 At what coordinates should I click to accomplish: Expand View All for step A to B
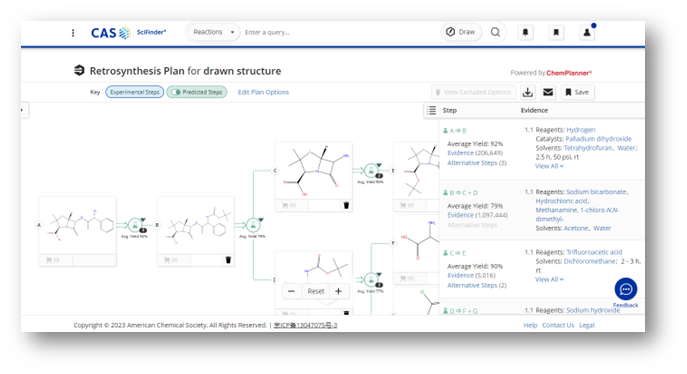coord(549,166)
